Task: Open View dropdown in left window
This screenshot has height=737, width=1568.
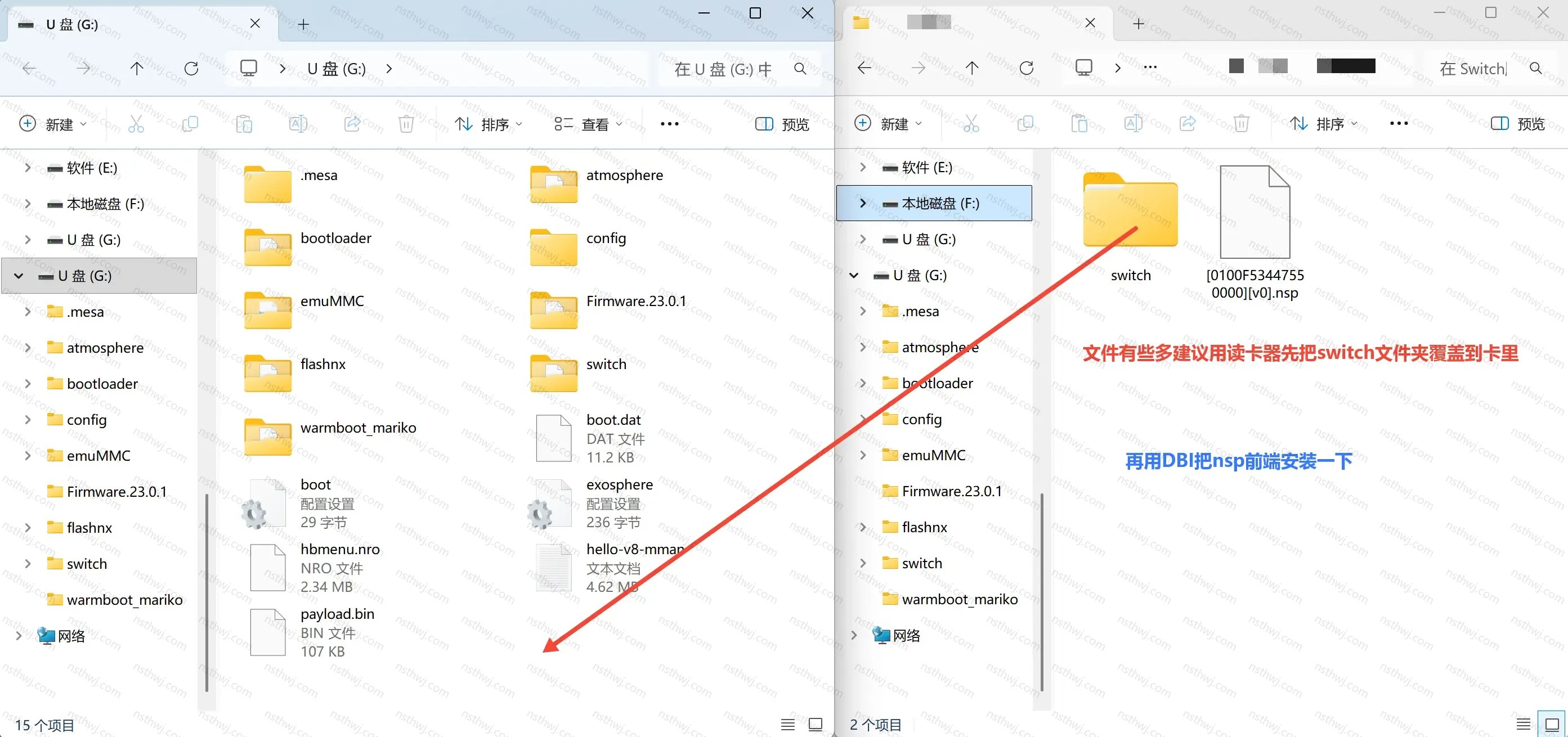Action: pos(589,124)
